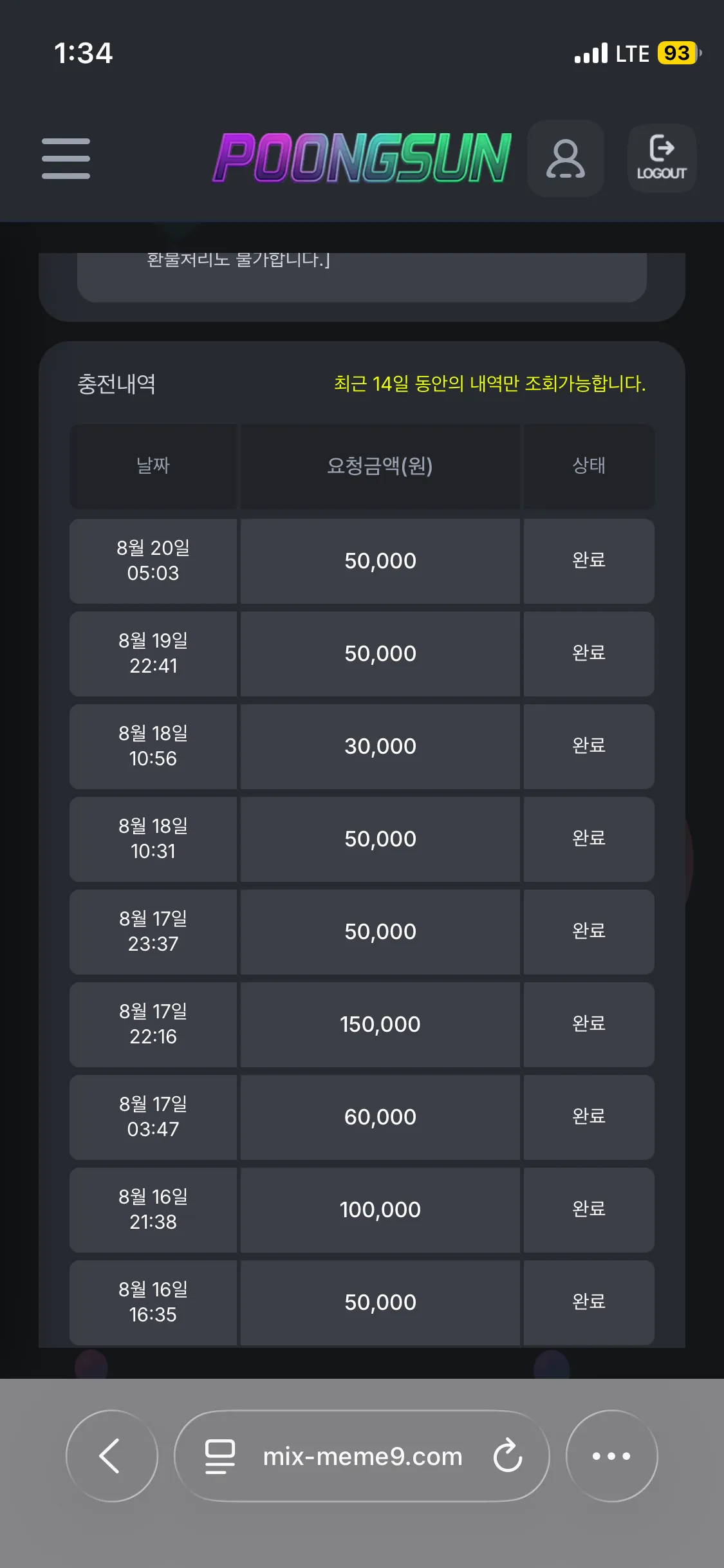724x1568 pixels.
Task: Tap the 날짜 column header
Action: click(x=153, y=466)
